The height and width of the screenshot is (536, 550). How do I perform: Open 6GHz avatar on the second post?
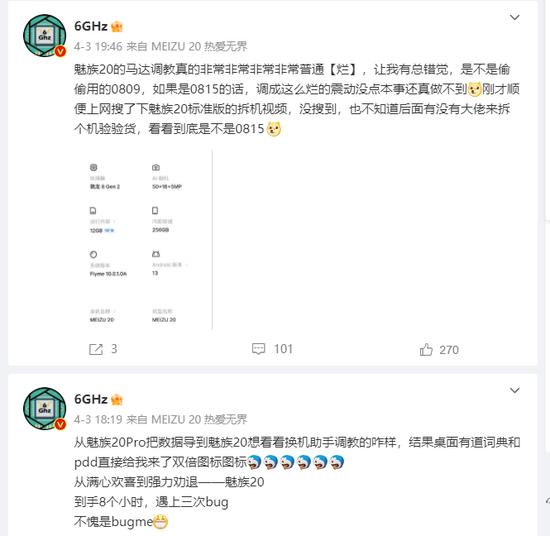click(45, 408)
